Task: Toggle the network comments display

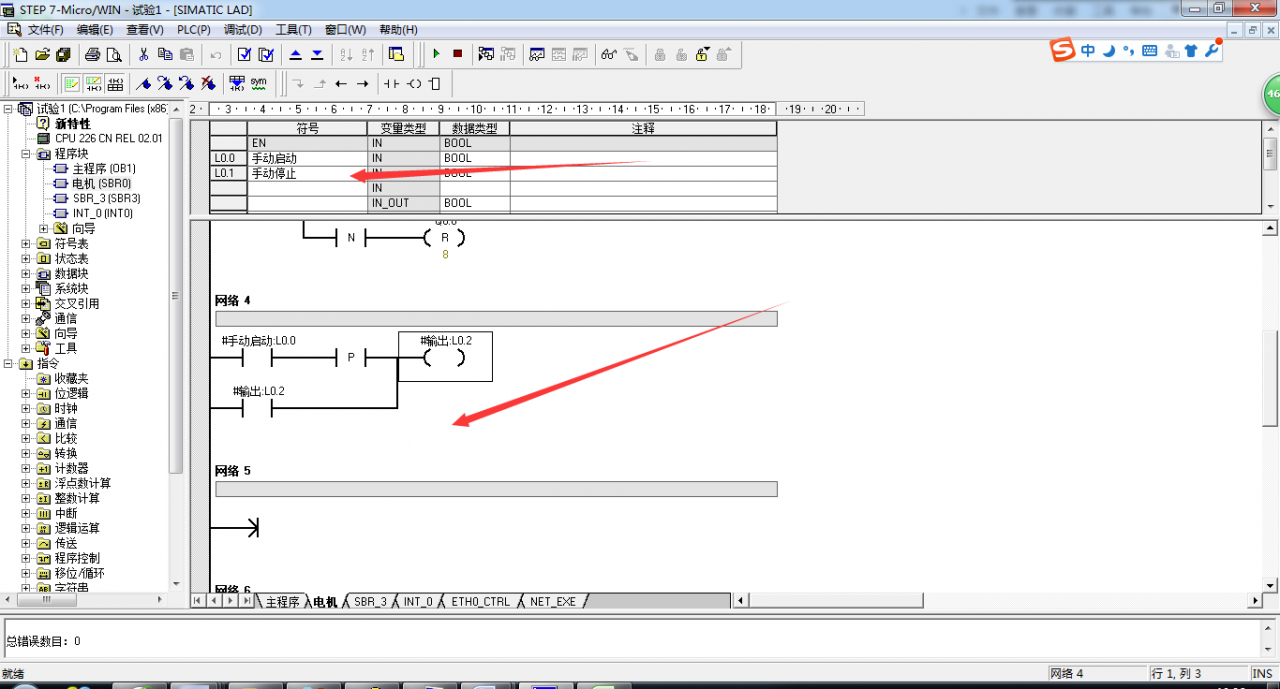Action: pos(93,83)
